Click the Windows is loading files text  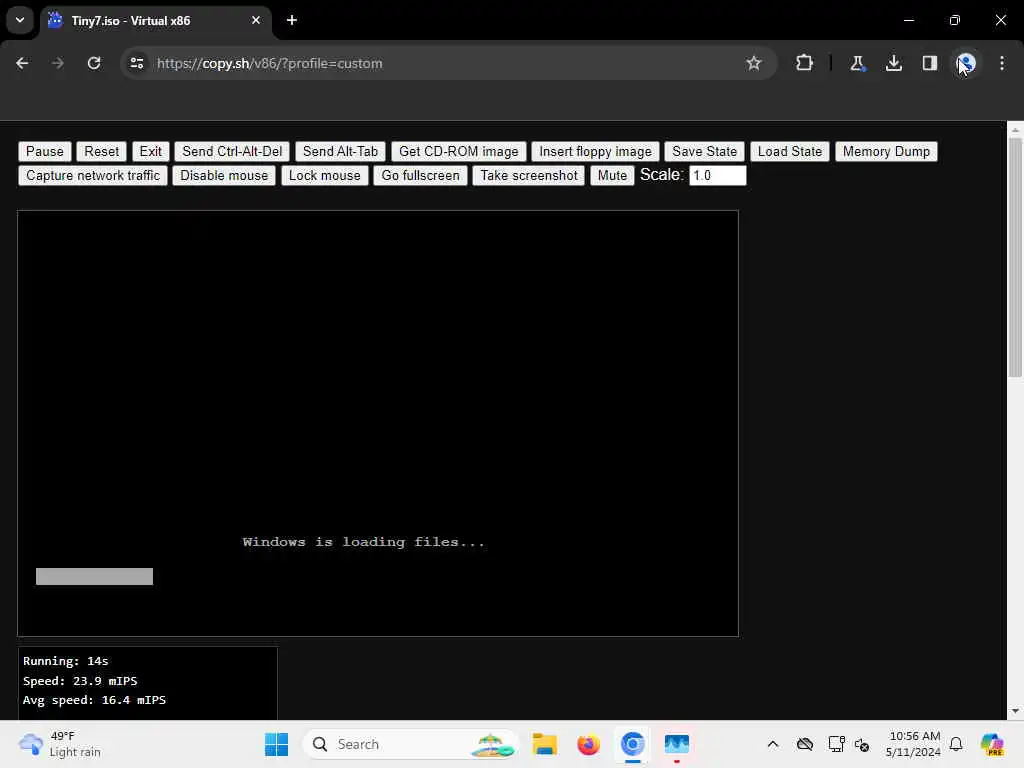[363, 542]
